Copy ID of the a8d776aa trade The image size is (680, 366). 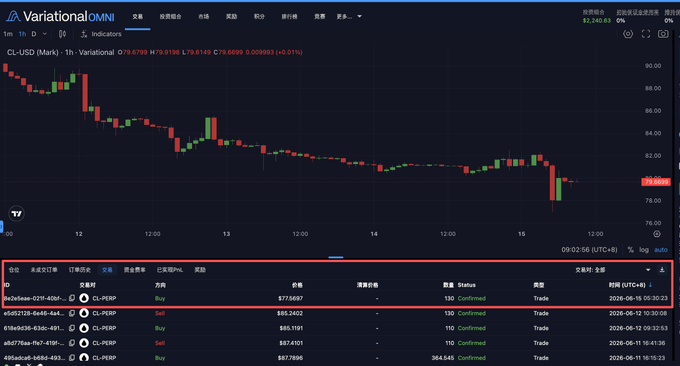[72, 343]
